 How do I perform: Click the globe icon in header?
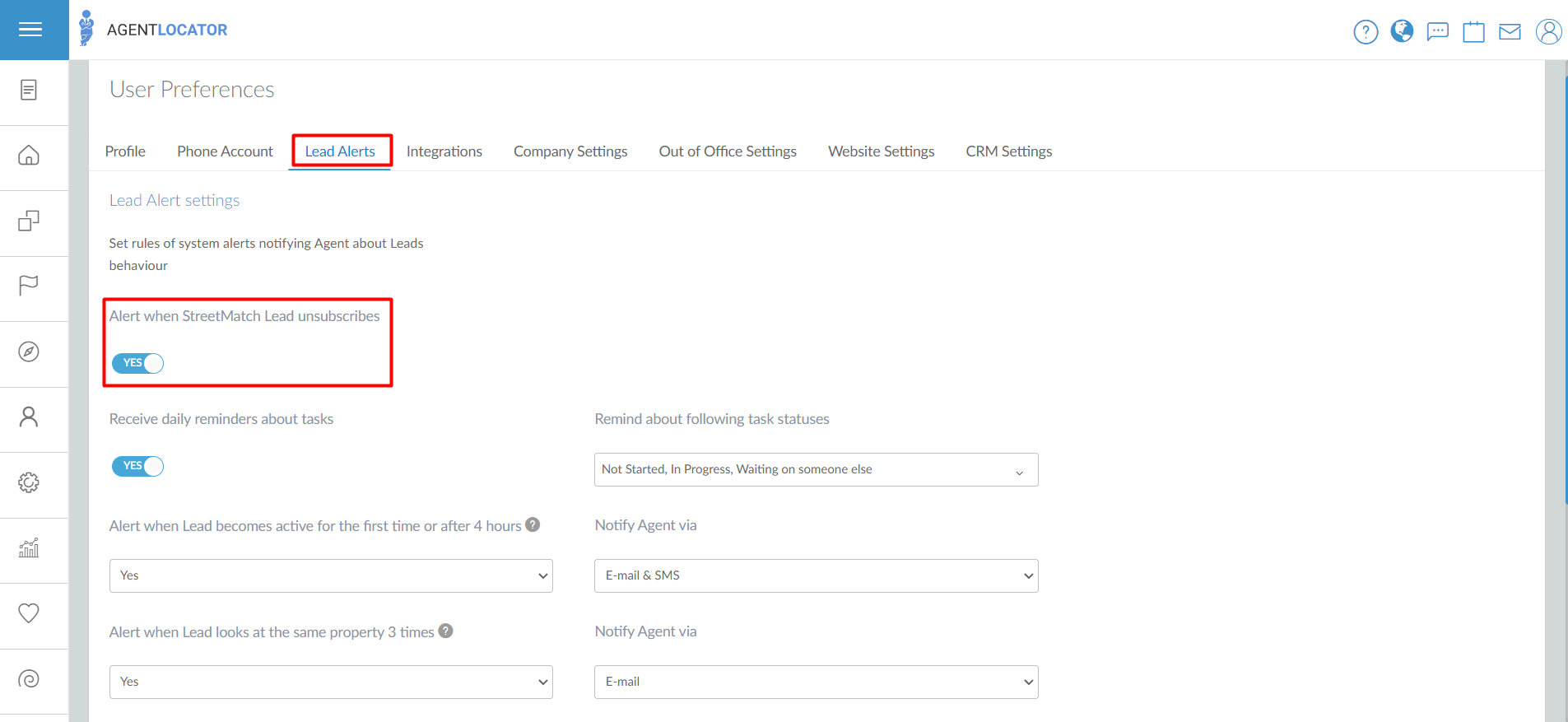[x=1402, y=31]
